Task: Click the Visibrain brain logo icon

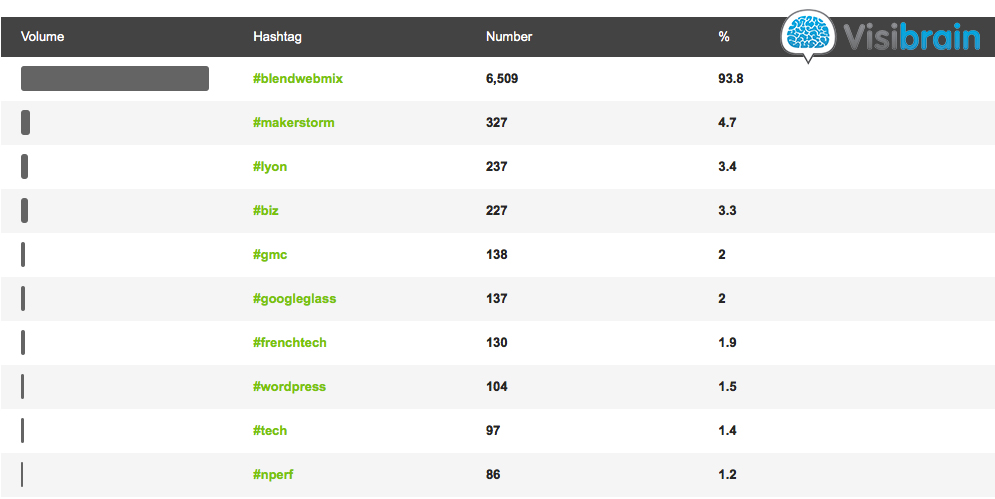Action: pyautogui.click(x=809, y=34)
